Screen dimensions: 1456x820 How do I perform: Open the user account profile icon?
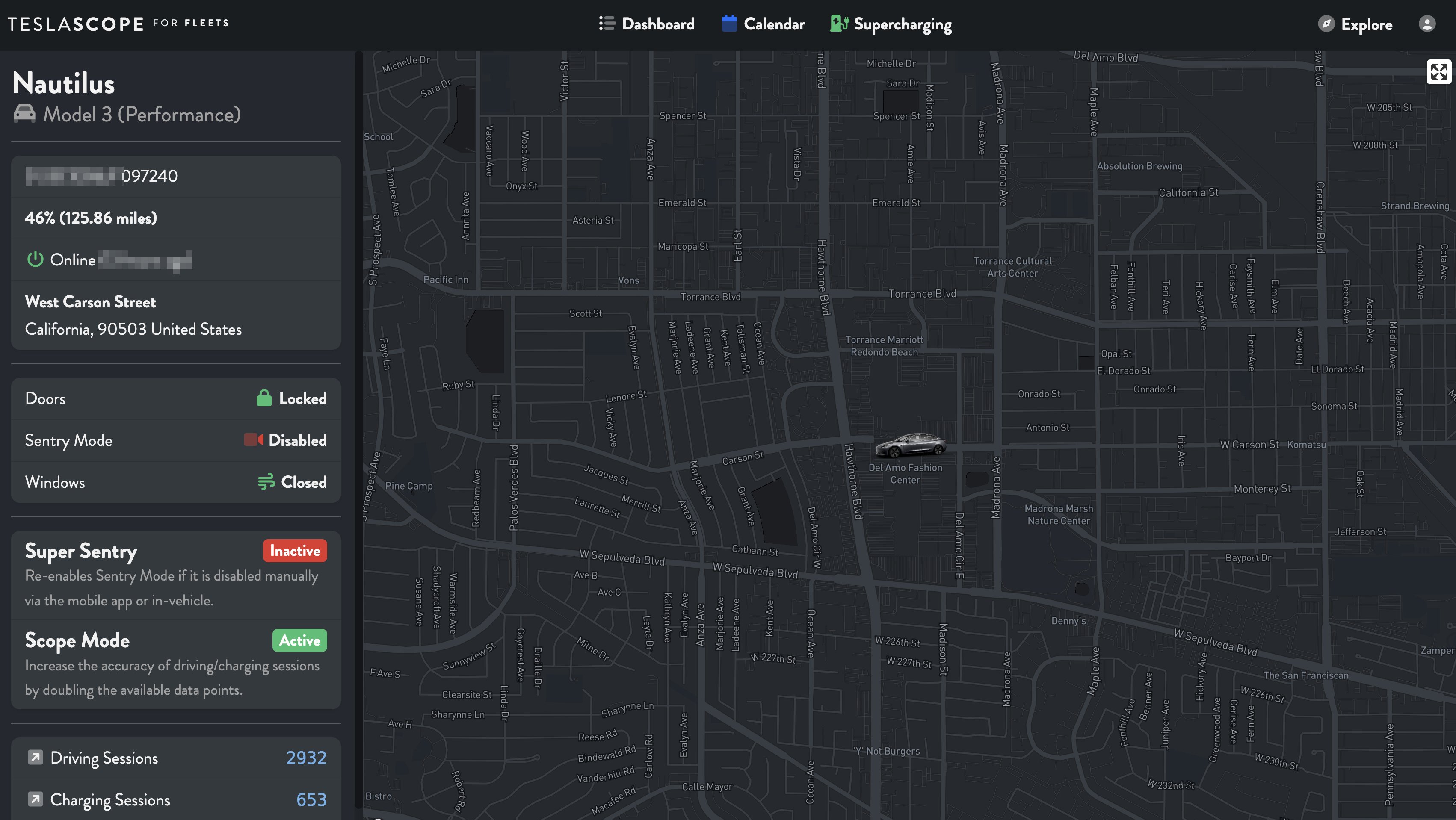click(1427, 24)
